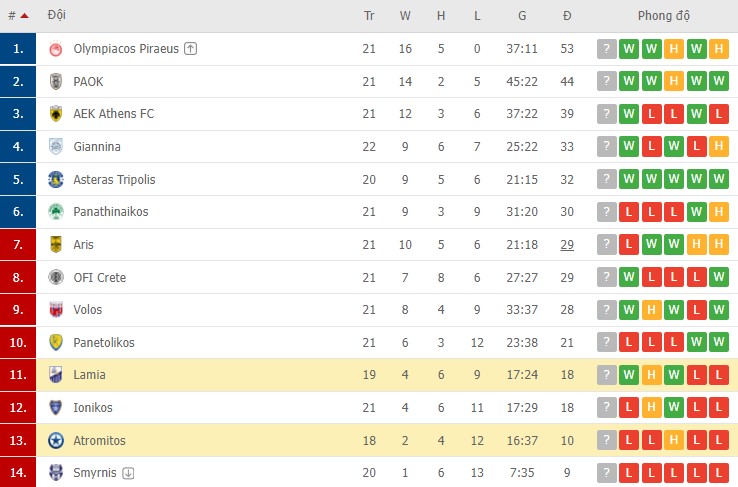Click the underlined 29 points for Aris
738x487 pixels.
pos(567,245)
